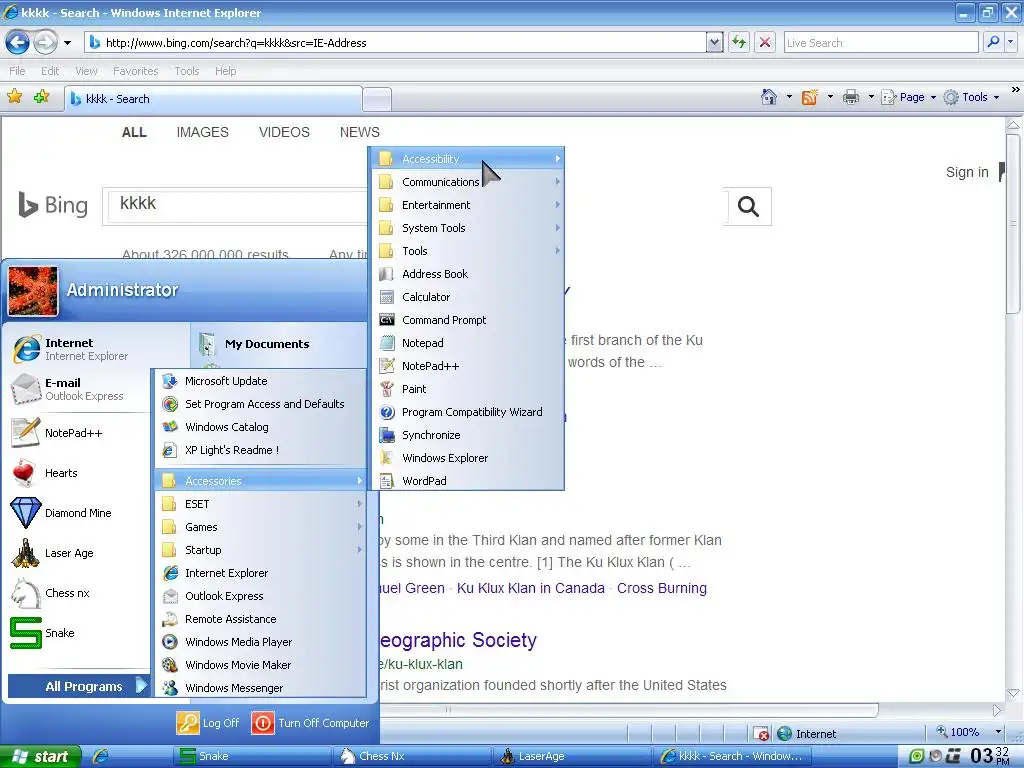Expand the Startup program folder

(260, 550)
